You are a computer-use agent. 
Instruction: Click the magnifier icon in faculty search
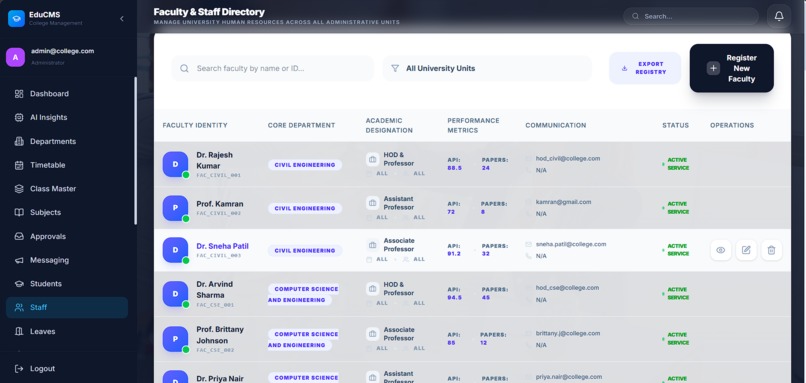tap(184, 68)
